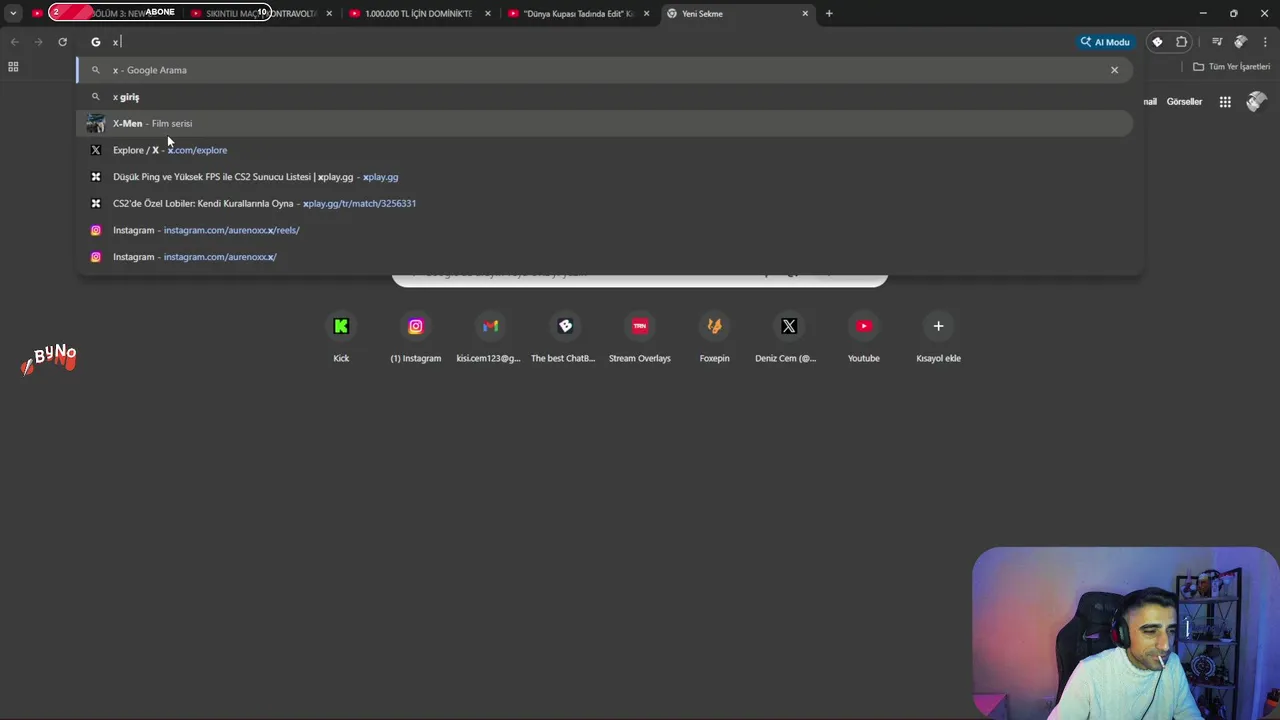Click the browser forward arrow
Screen dimensions: 1280x720
pos(38,42)
